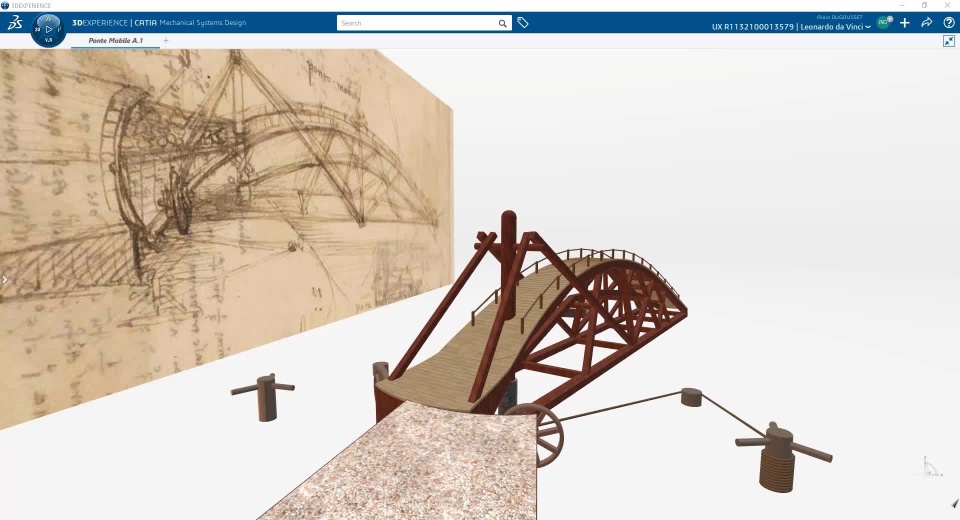Click the 3DEXPERIENCE title bar app icon

5,5
